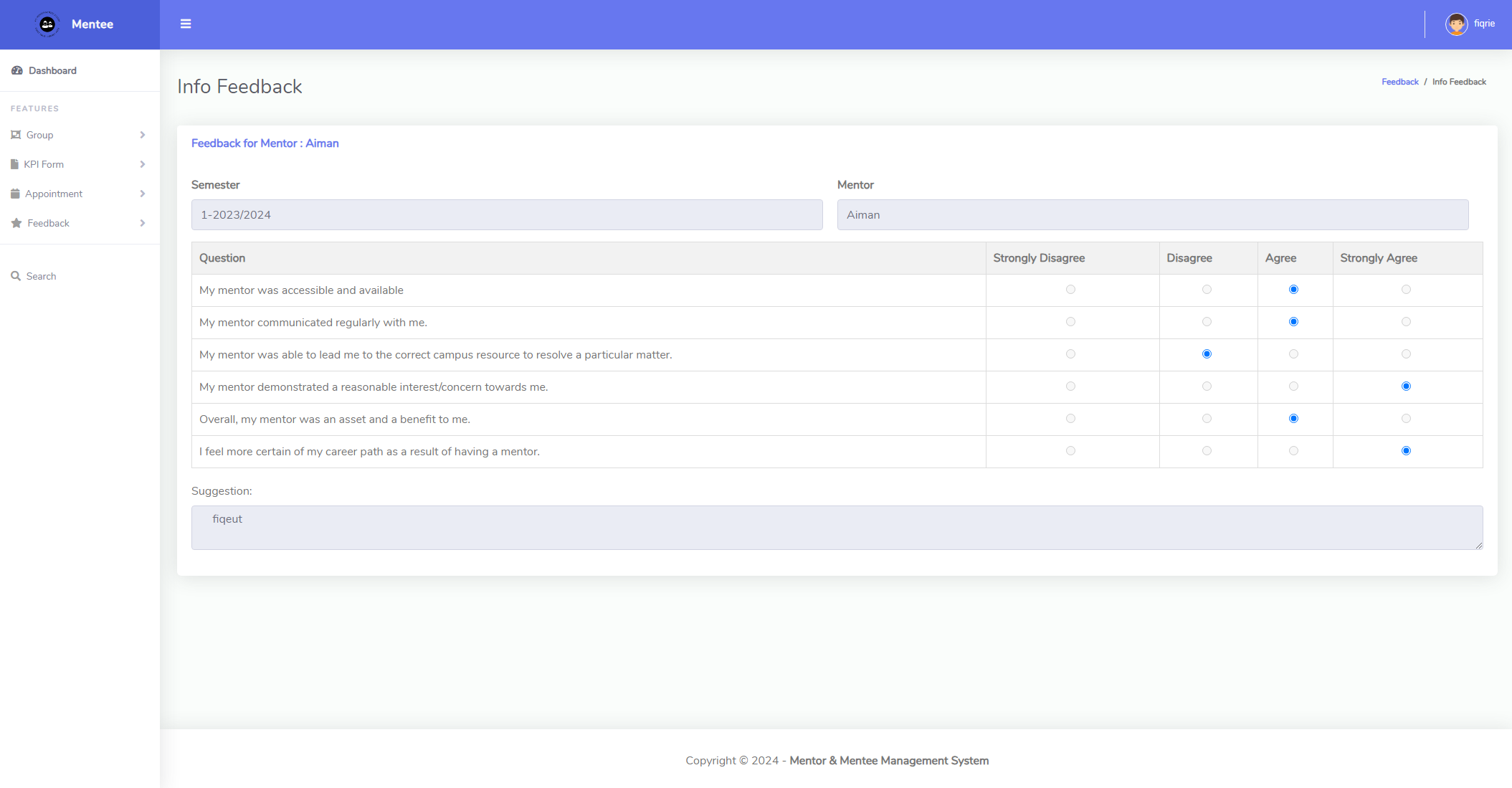This screenshot has height=788, width=1512.
Task: Click the fiqrie user avatar
Action: (x=1456, y=24)
